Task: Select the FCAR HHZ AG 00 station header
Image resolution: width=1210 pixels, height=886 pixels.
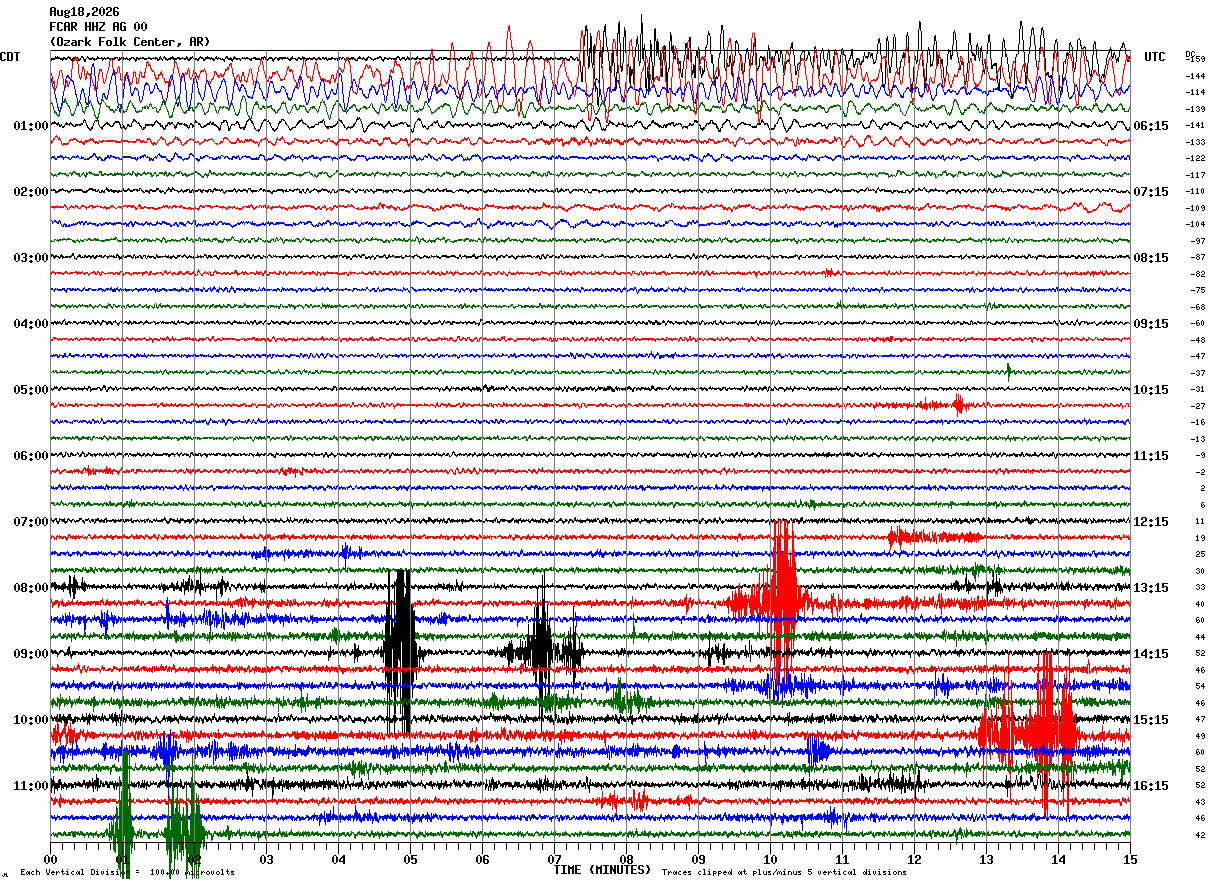Action: click(98, 27)
